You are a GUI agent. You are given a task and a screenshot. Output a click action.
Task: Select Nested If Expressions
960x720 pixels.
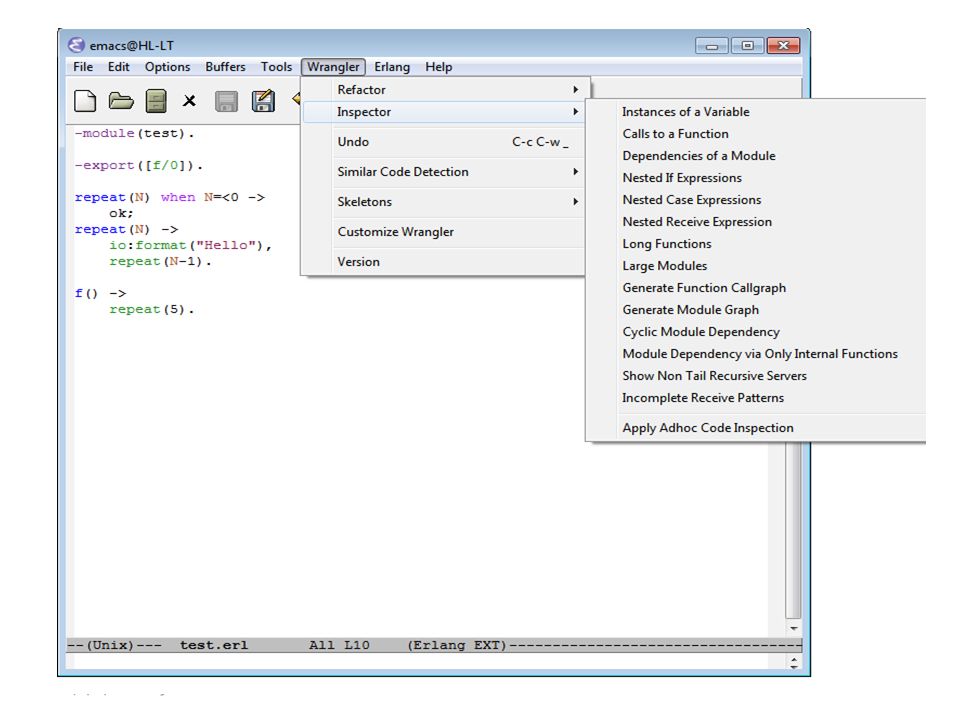click(x=756, y=178)
